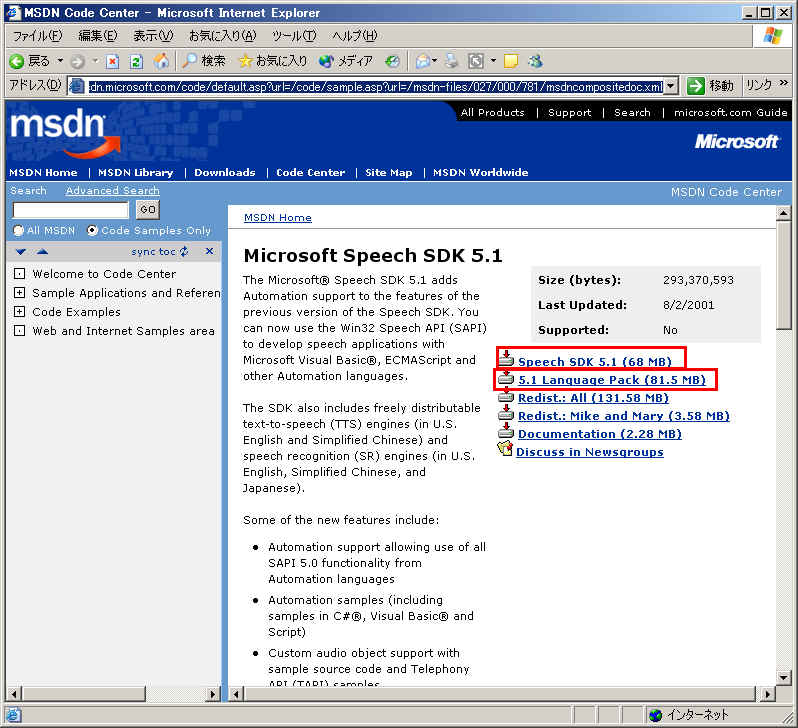This screenshot has height=728, width=798.
Task: Click the Refresh page icon
Action: (x=136, y=62)
